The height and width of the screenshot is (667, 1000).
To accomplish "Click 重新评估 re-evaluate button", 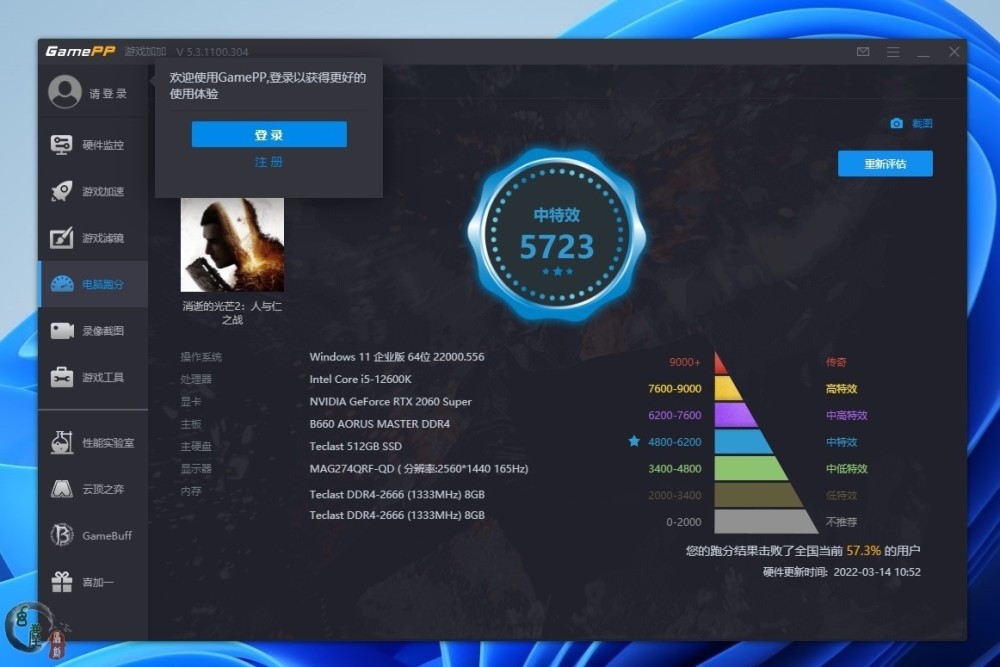I will (885, 164).
